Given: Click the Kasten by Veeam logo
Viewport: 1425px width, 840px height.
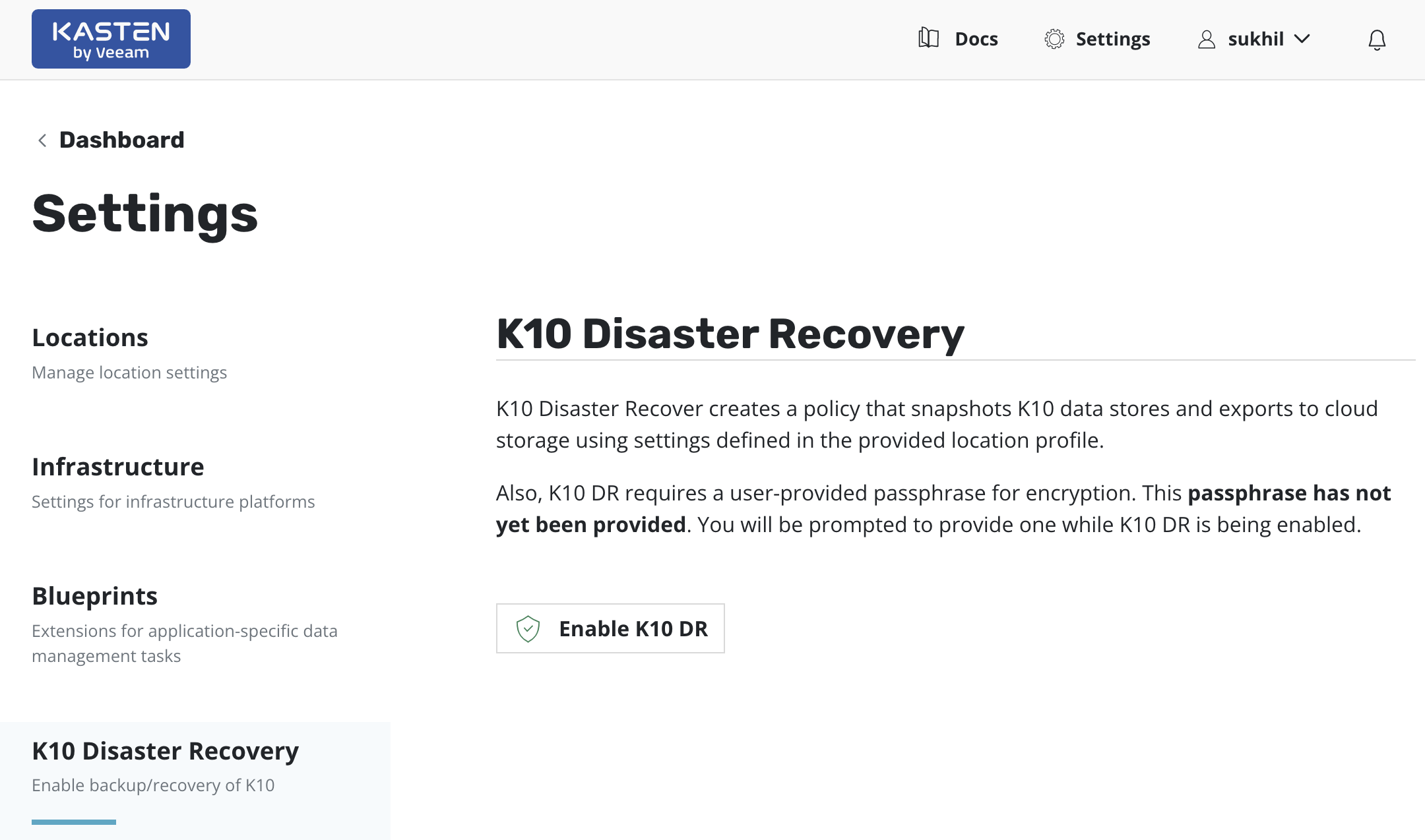Looking at the screenshot, I should coord(111,39).
